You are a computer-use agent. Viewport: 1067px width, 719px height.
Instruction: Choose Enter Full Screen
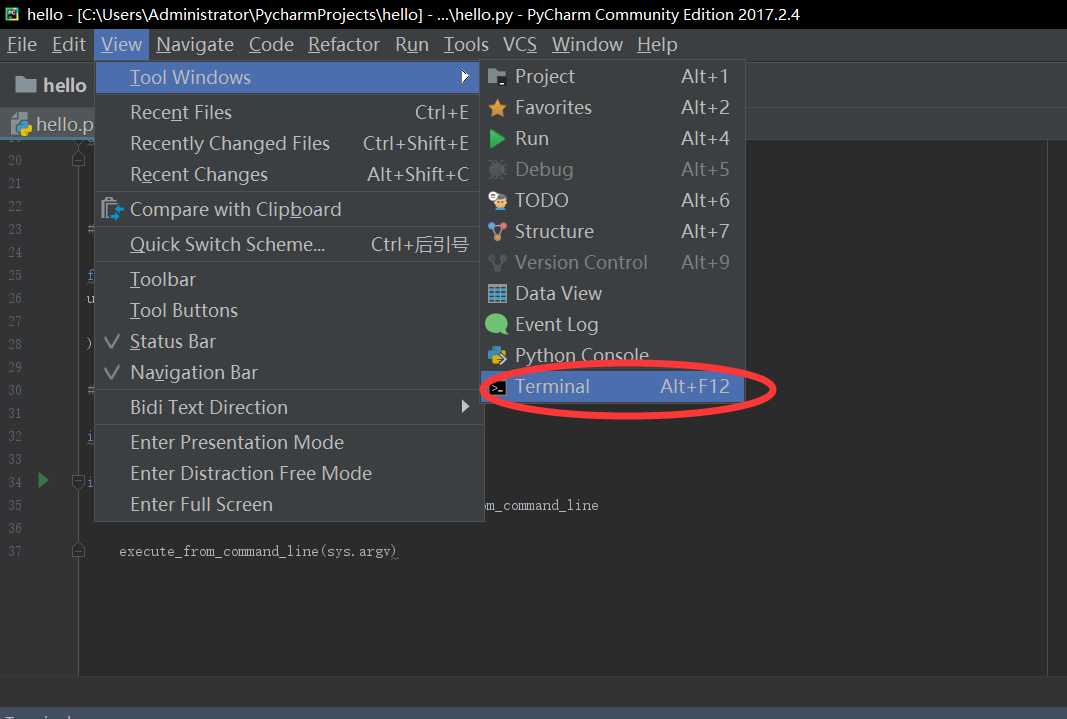287,505
